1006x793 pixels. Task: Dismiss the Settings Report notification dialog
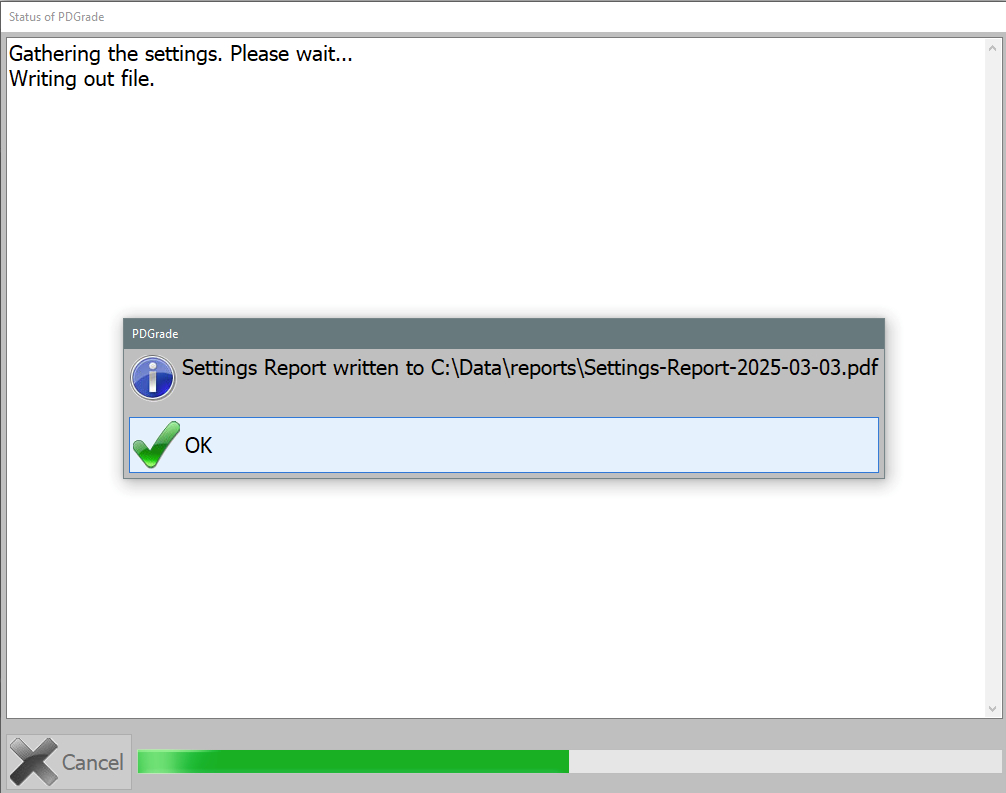coord(500,445)
